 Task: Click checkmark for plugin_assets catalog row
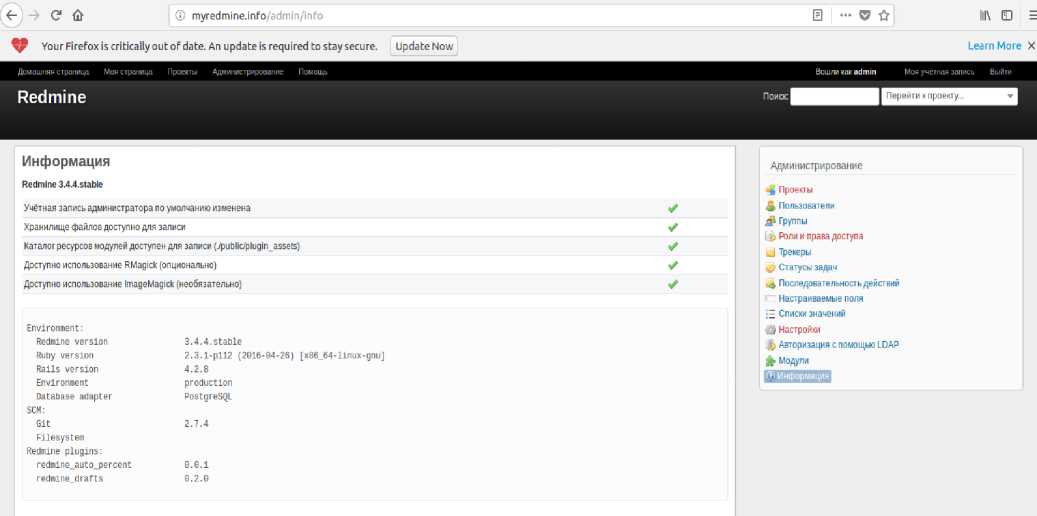tap(673, 246)
